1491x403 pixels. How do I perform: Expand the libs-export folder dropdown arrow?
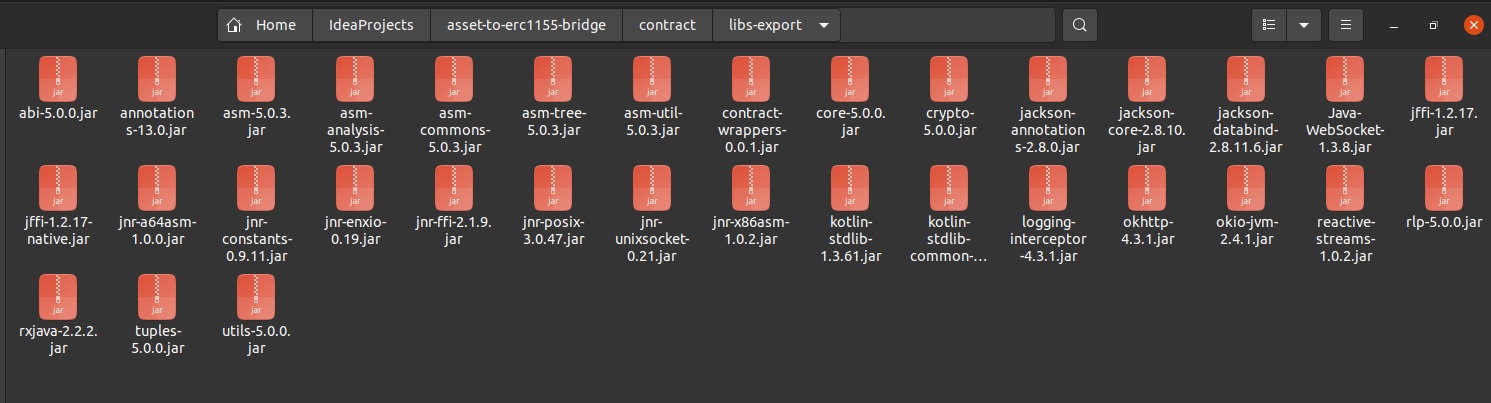coord(823,25)
